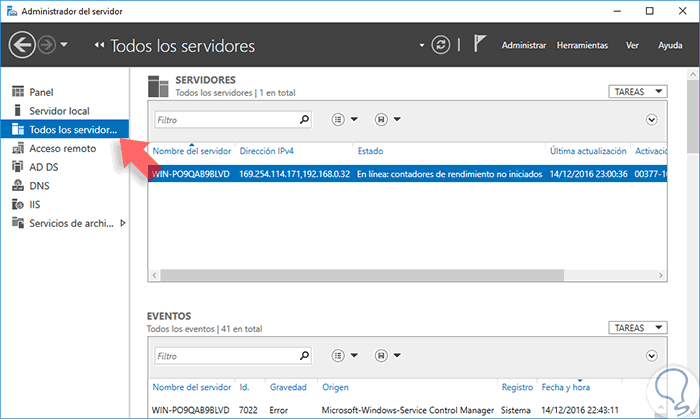Open the notifications flag icon
This screenshot has height=419, width=700.
tap(479, 44)
